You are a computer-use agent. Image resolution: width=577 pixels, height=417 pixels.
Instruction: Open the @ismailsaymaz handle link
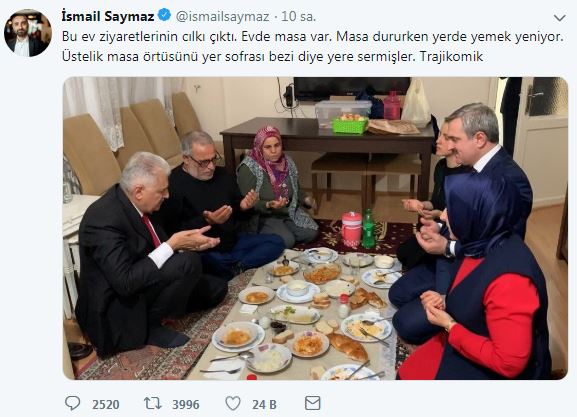pyautogui.click(x=223, y=17)
